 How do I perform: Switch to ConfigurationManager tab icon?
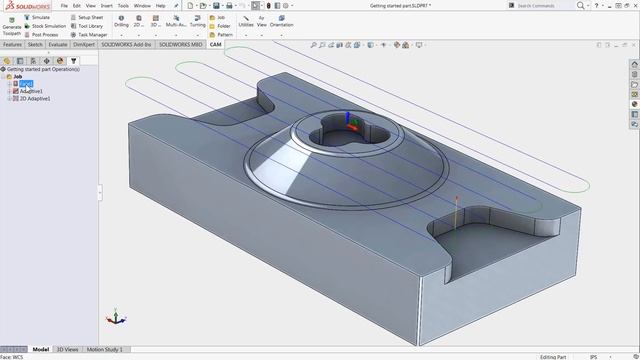(x=33, y=61)
